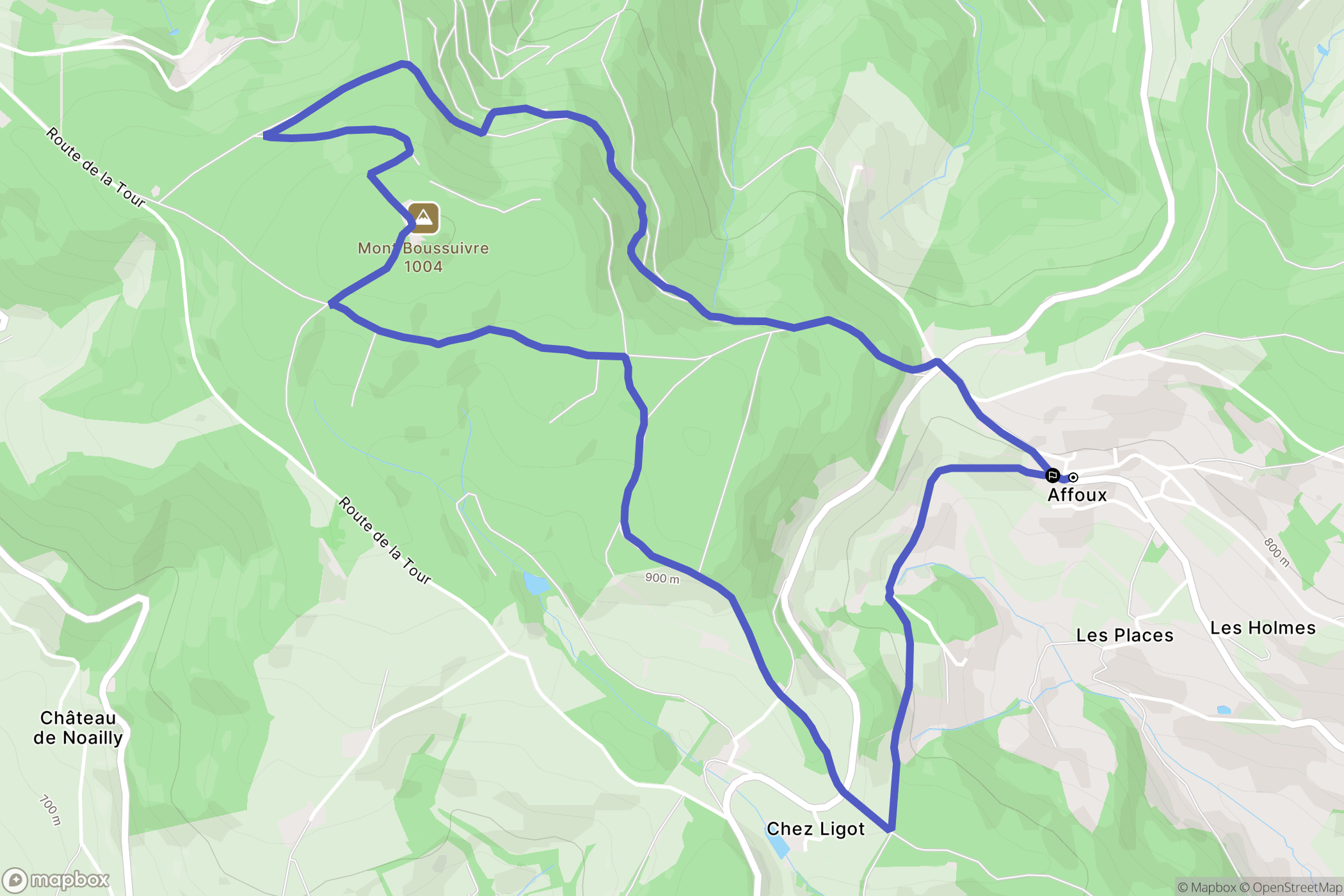
Task: Click the 900 m contour elevation label
Action: [x=662, y=578]
